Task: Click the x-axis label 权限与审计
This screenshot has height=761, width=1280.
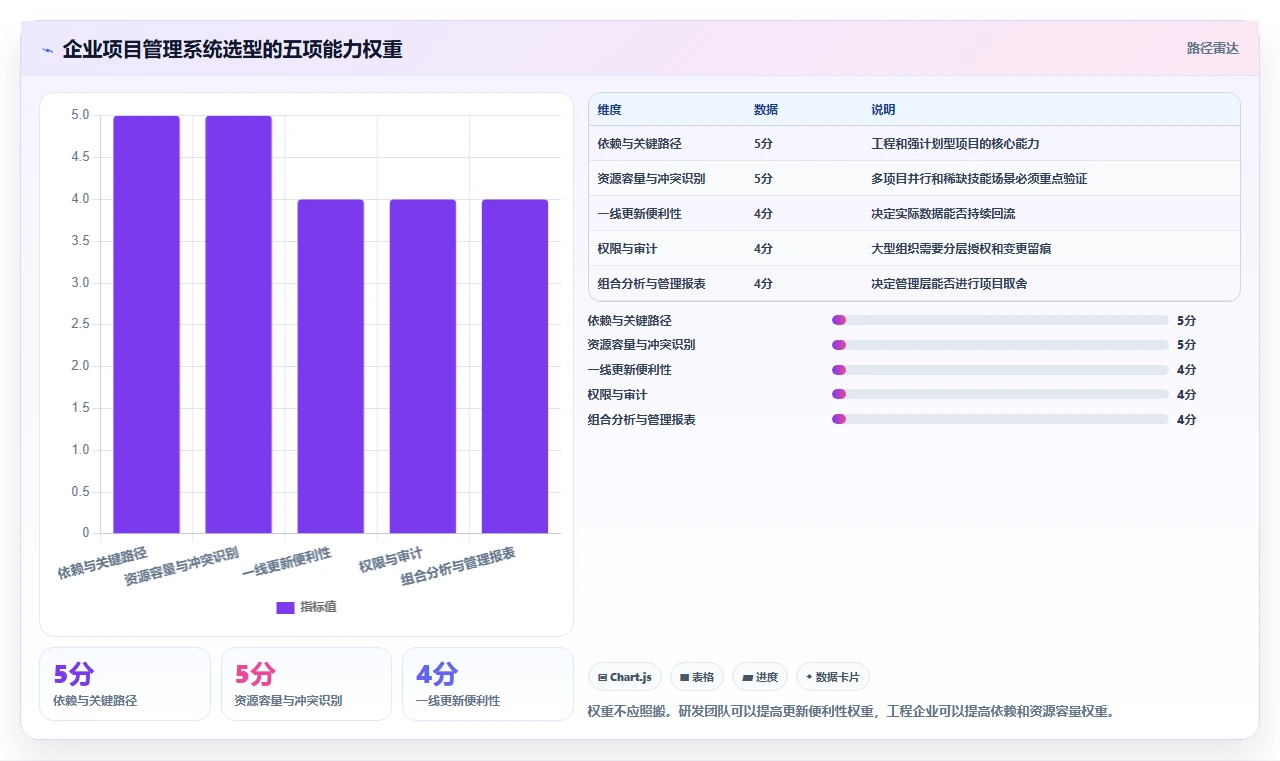Action: tap(391, 560)
